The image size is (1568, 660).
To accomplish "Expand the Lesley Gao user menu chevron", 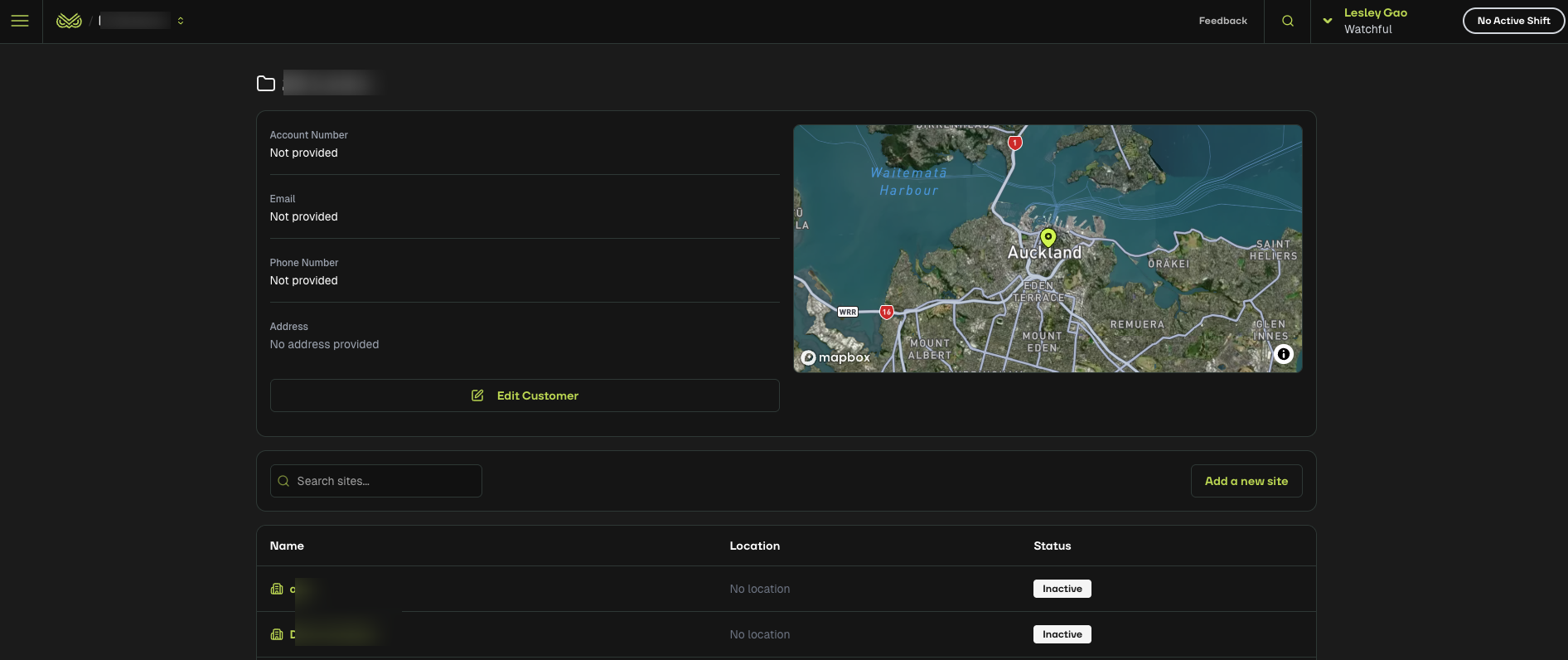I will coord(1328,21).
